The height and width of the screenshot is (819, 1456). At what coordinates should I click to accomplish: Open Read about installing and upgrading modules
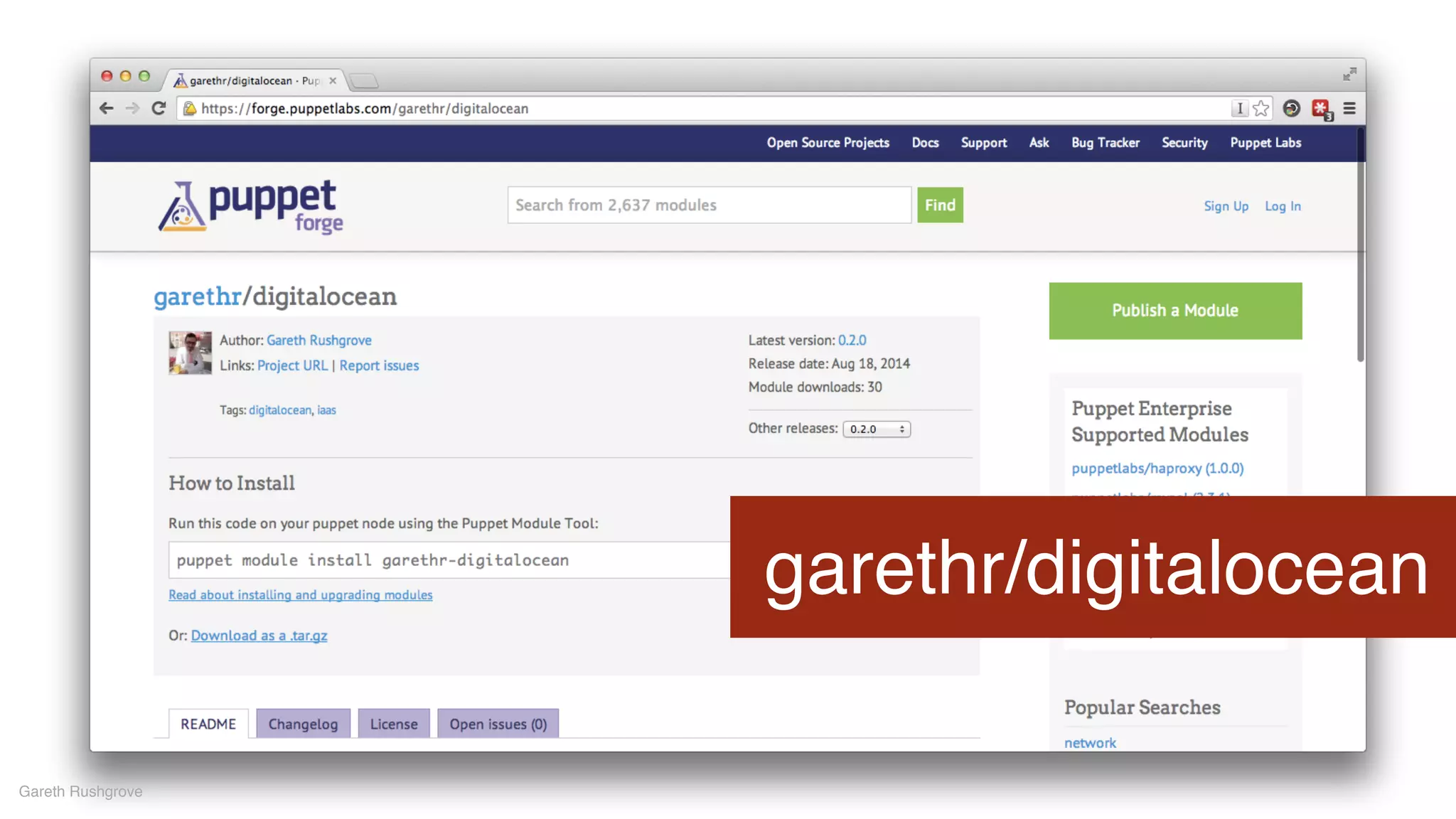point(300,595)
